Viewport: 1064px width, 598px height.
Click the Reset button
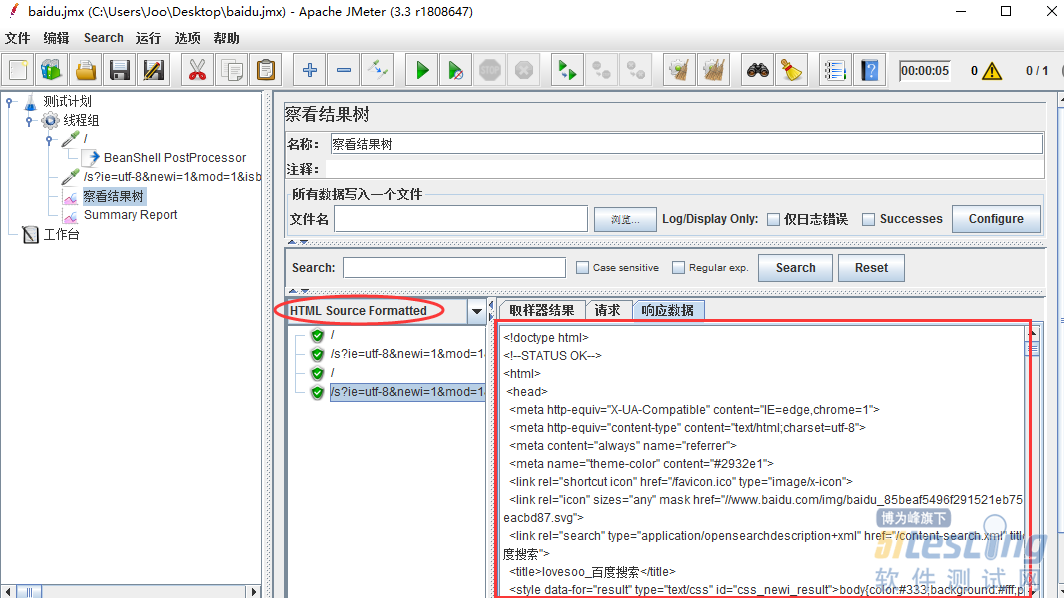point(871,267)
